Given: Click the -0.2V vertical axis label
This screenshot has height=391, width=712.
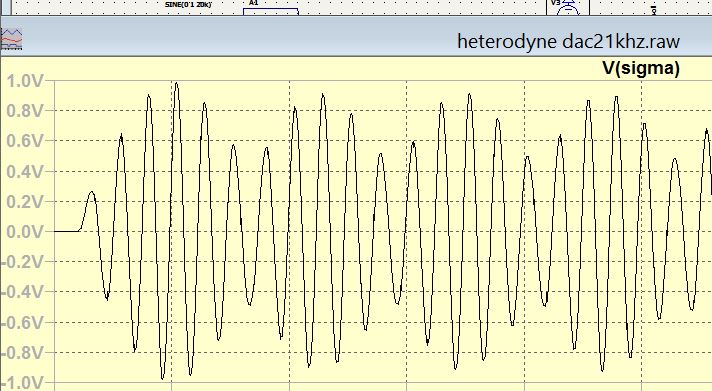Looking at the screenshot, I should coord(22,262).
